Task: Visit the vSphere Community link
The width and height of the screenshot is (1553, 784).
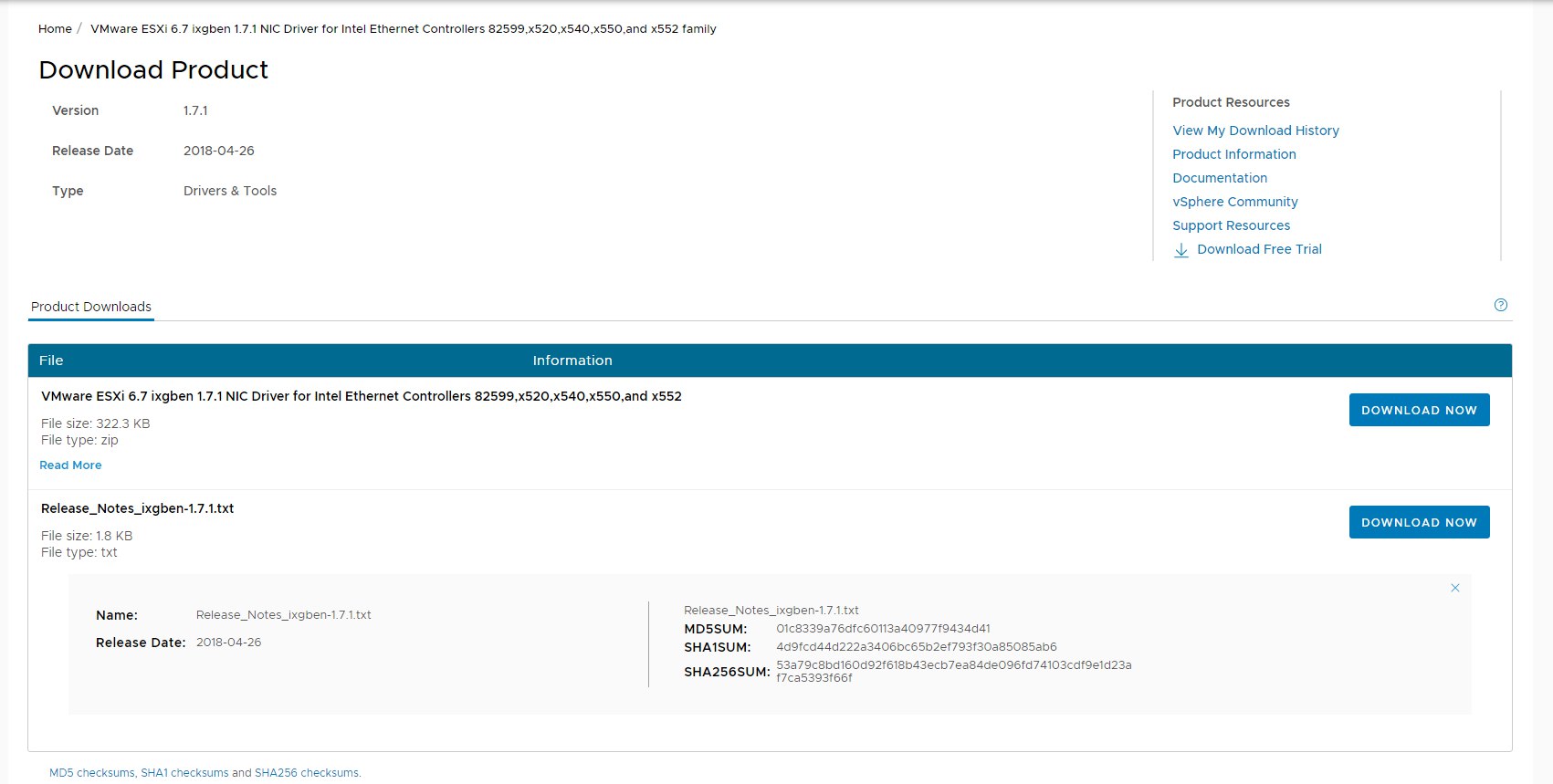Action: point(1235,202)
